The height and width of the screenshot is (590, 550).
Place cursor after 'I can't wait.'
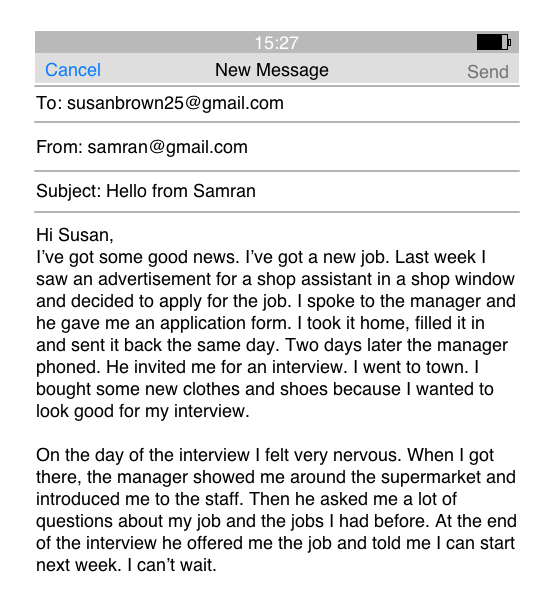[217, 565]
